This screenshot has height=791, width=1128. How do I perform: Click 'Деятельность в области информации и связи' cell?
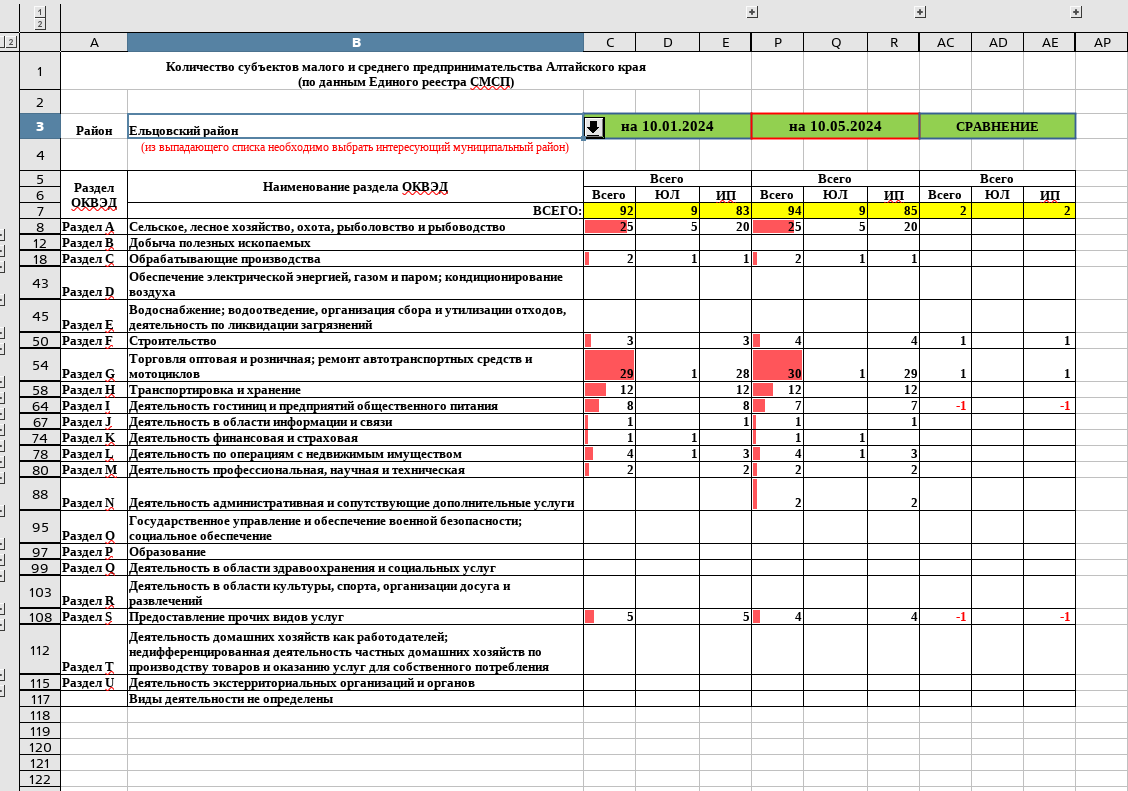[355, 422]
